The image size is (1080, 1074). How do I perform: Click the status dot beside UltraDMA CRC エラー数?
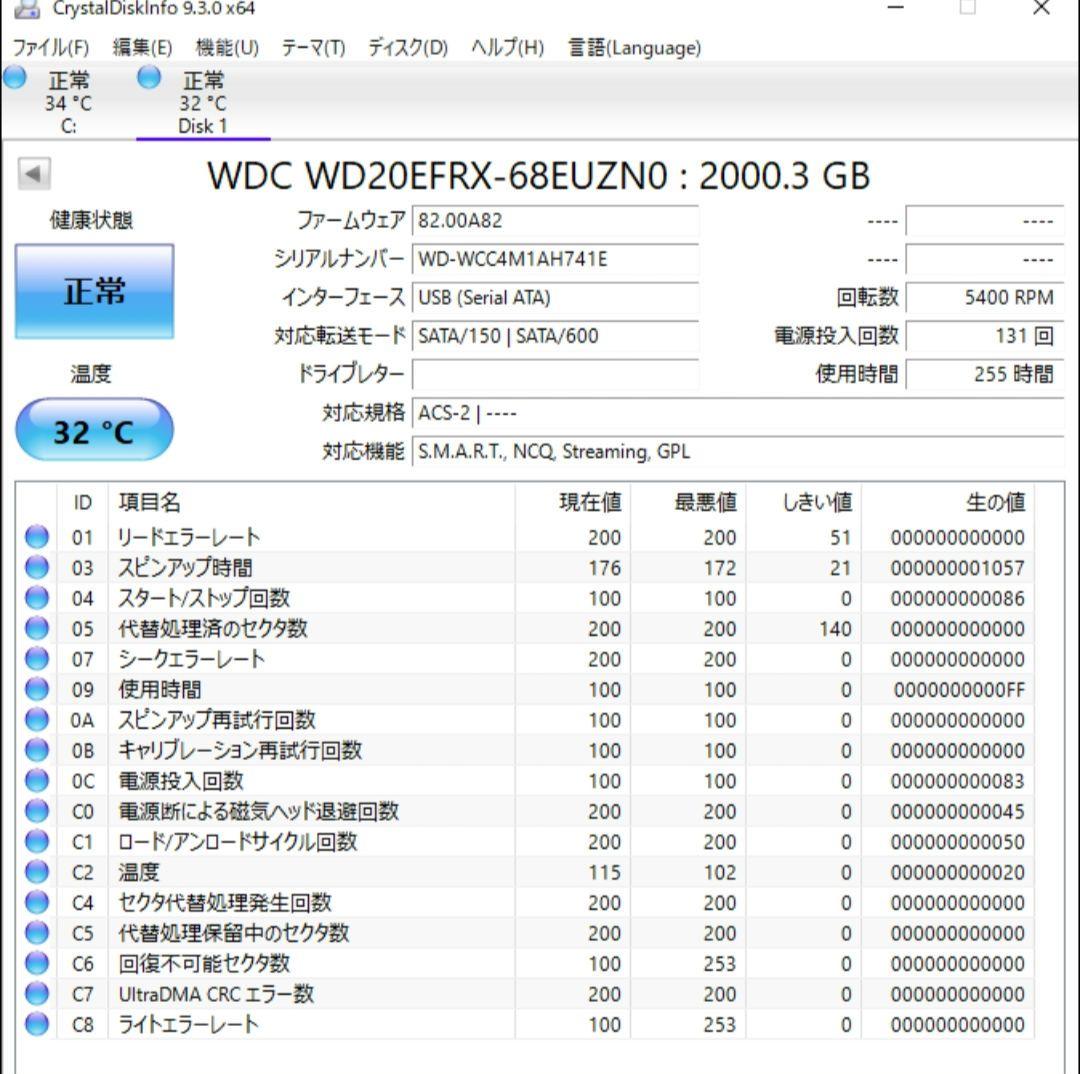(x=35, y=994)
